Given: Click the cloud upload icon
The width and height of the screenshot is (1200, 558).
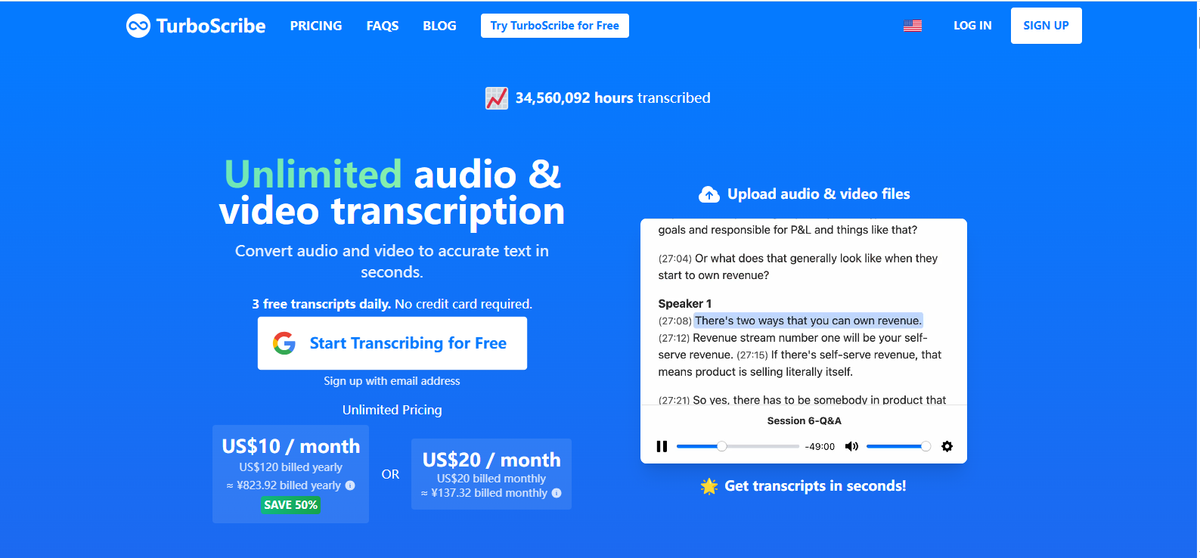Looking at the screenshot, I should pyautogui.click(x=709, y=194).
